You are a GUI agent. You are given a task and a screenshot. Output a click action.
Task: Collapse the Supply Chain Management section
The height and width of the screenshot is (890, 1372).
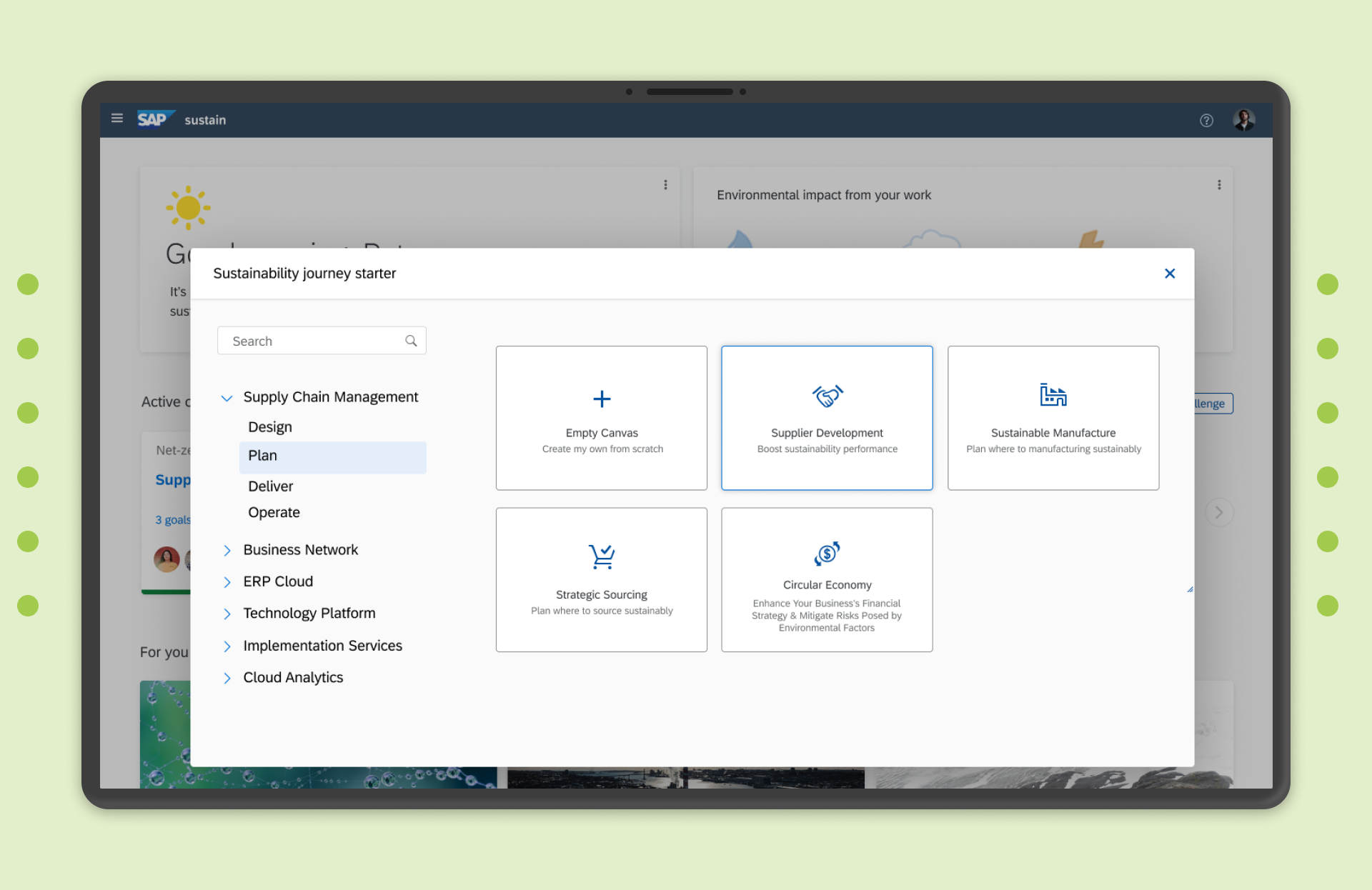click(x=227, y=398)
